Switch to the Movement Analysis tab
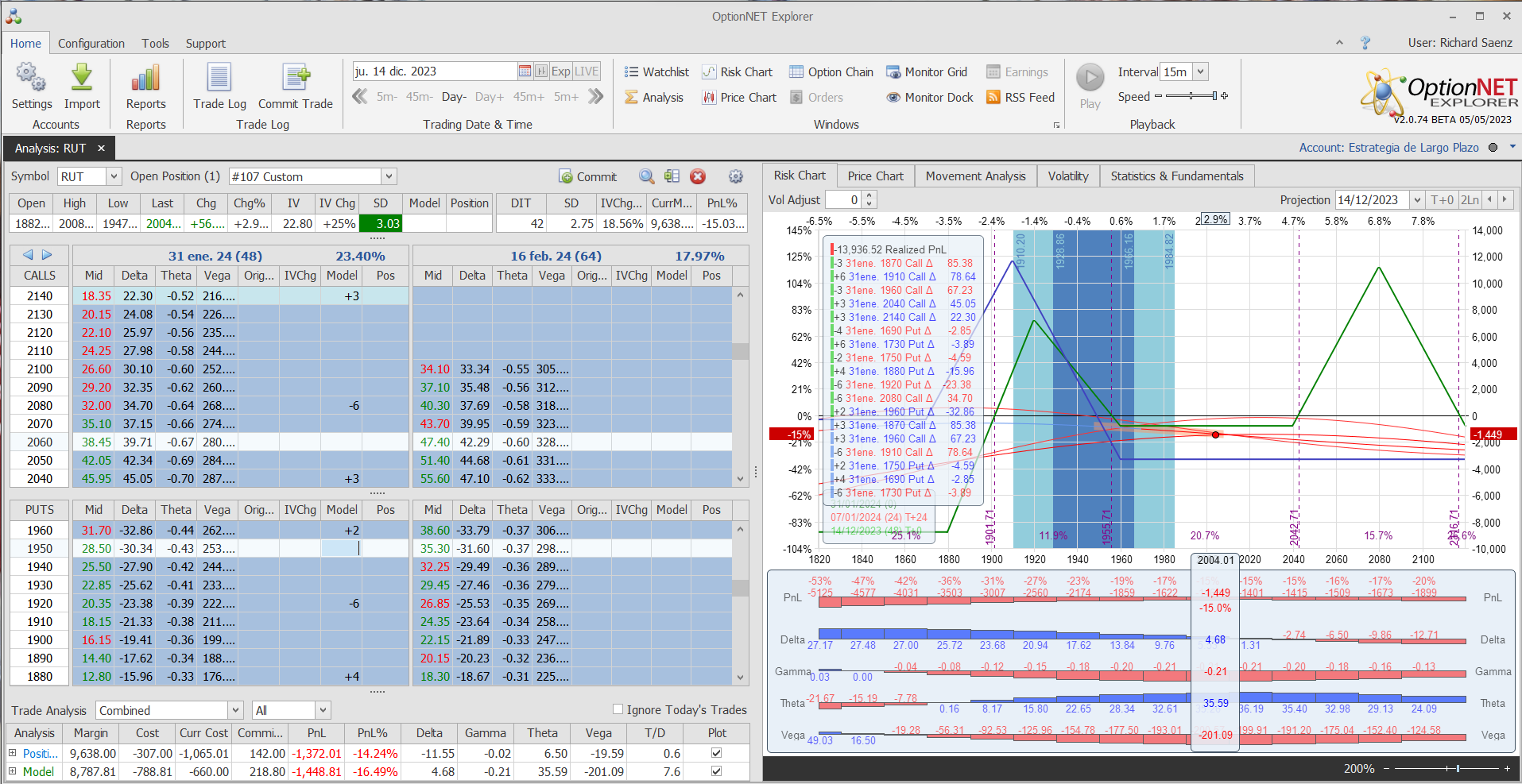The width and height of the screenshot is (1522, 784). (975, 176)
